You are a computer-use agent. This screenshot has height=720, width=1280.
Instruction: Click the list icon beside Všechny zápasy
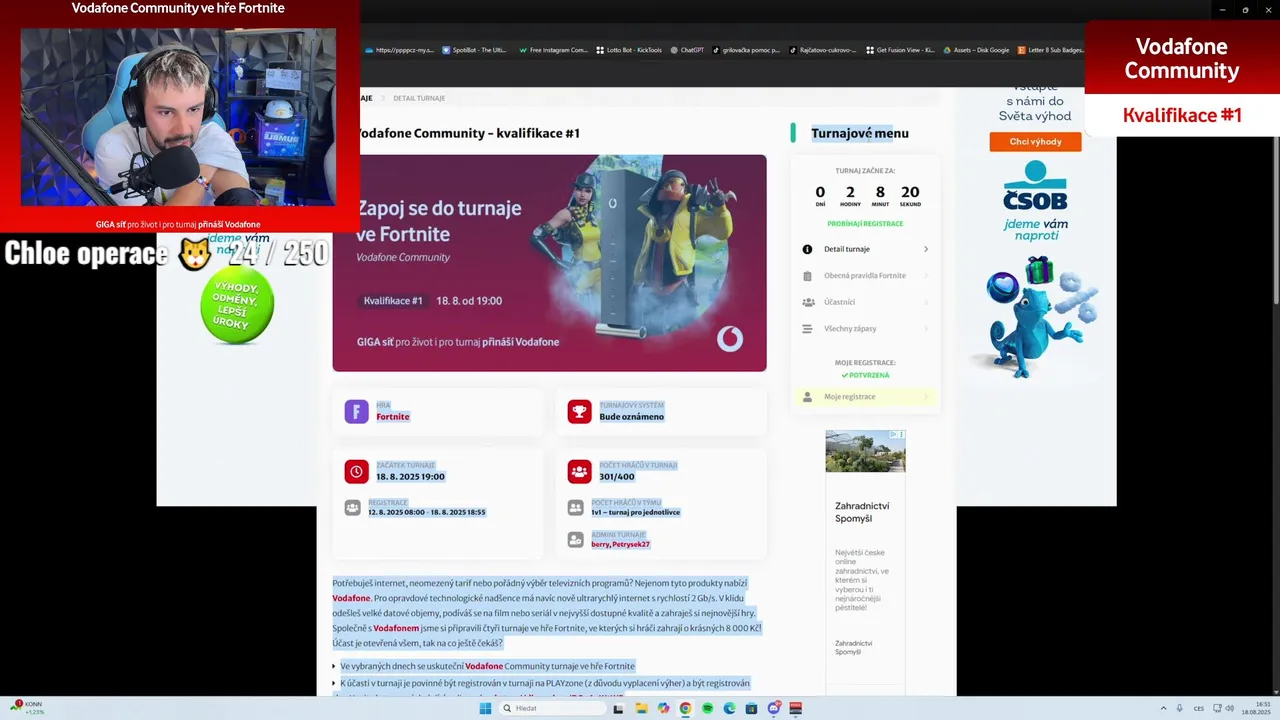807,328
